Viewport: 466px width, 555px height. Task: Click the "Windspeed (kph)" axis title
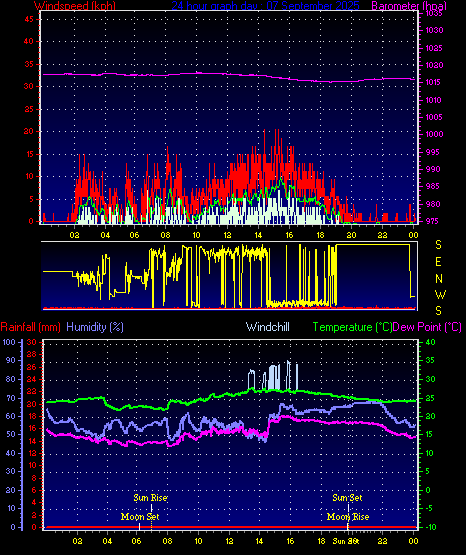(75, 6)
